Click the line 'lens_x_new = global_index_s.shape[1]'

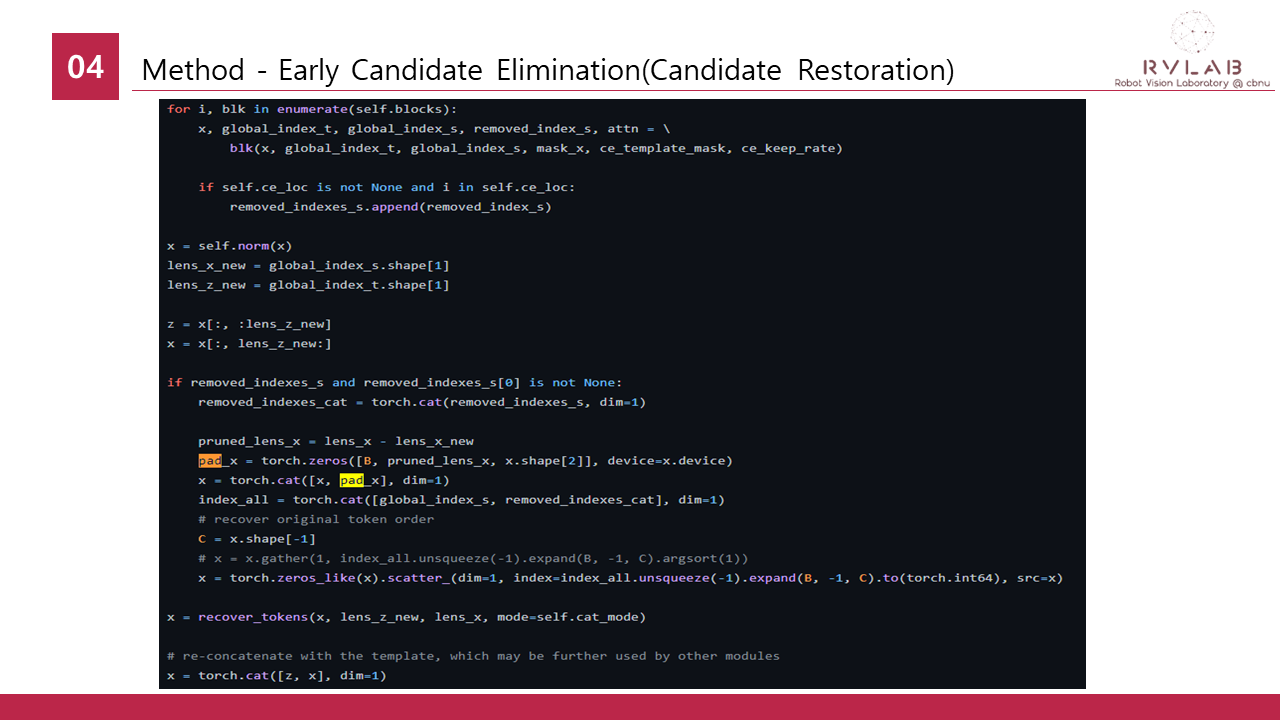point(308,265)
